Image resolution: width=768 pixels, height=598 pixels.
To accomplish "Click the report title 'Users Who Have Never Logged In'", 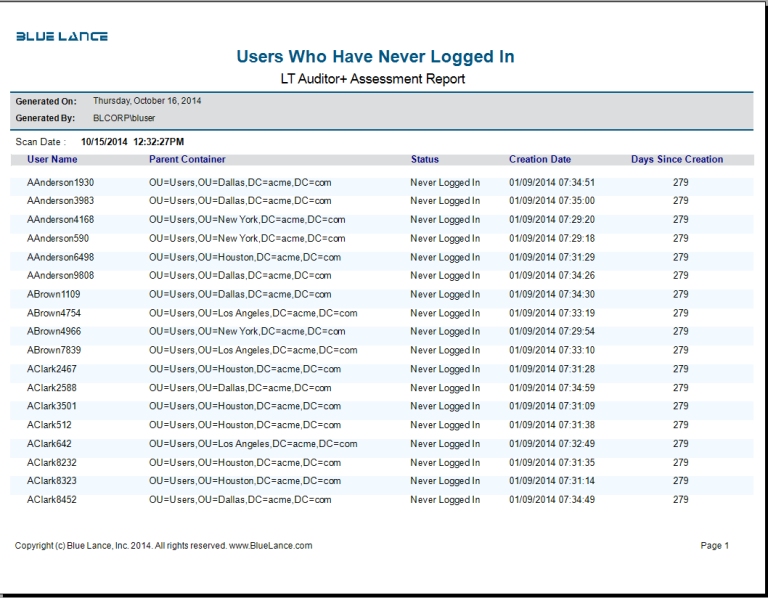I will click(x=375, y=57).
